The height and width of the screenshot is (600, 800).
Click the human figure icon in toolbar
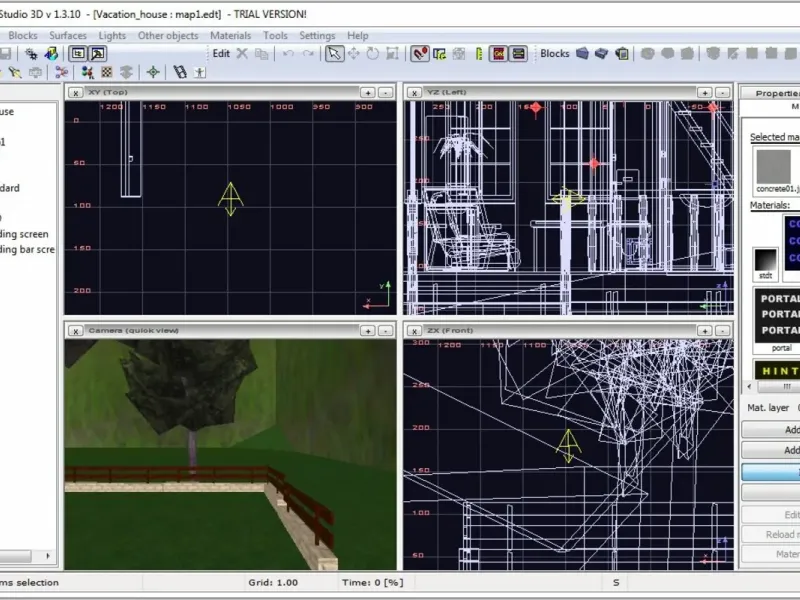200,72
